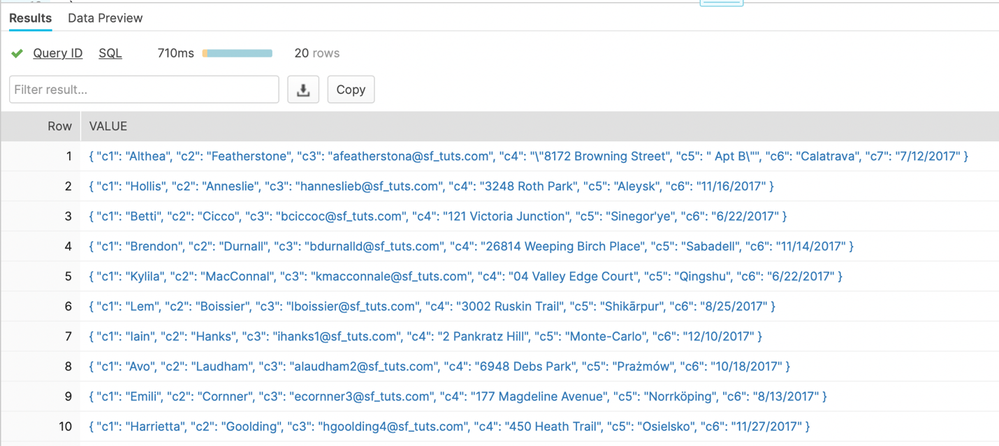Click the Kylila MacConnal row value
Screen dimensions: 999x446
point(465,277)
